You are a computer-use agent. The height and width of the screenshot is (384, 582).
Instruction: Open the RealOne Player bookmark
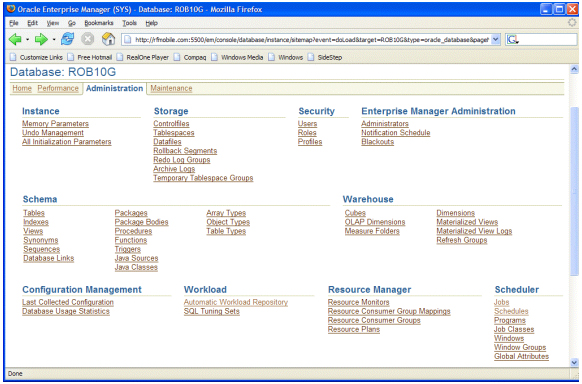coord(143,57)
